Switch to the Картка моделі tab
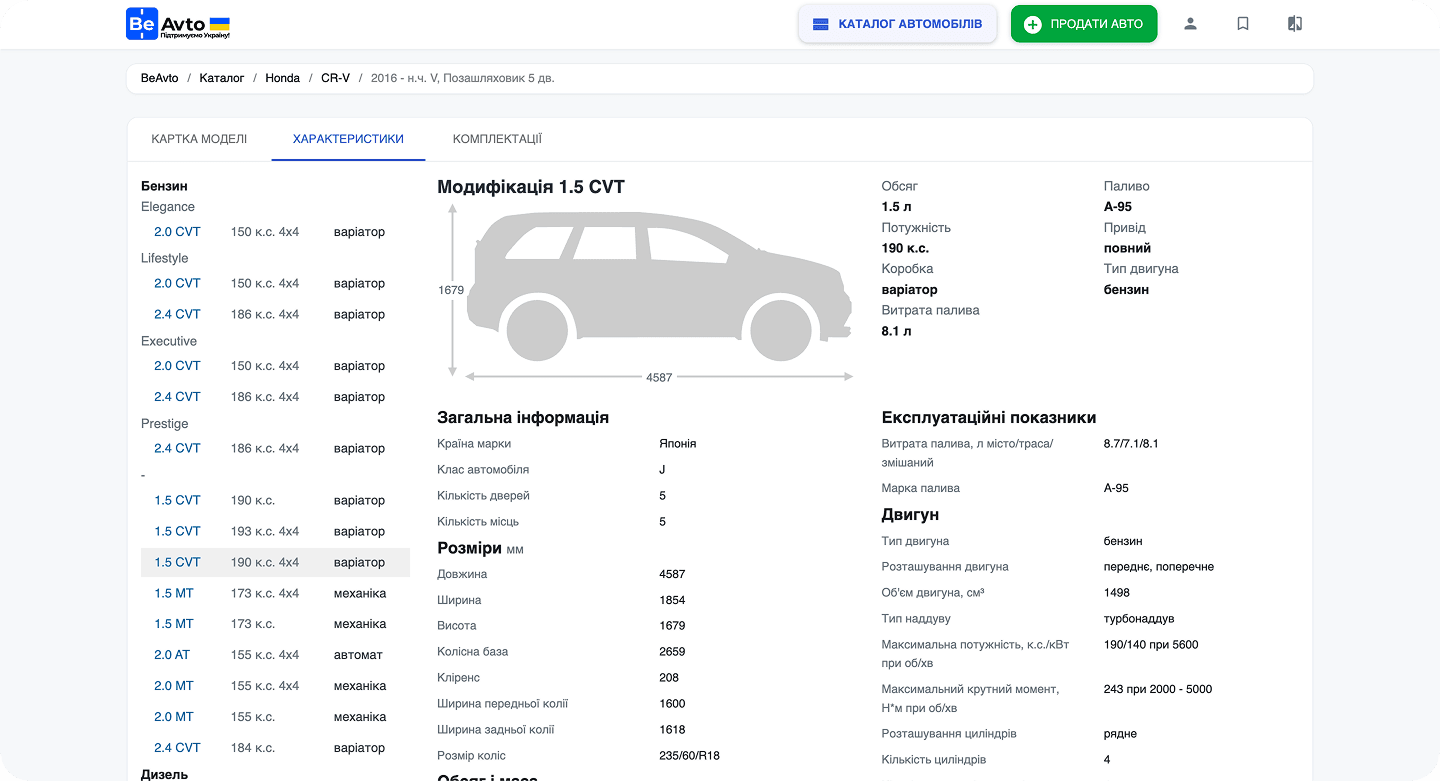 [x=199, y=139]
